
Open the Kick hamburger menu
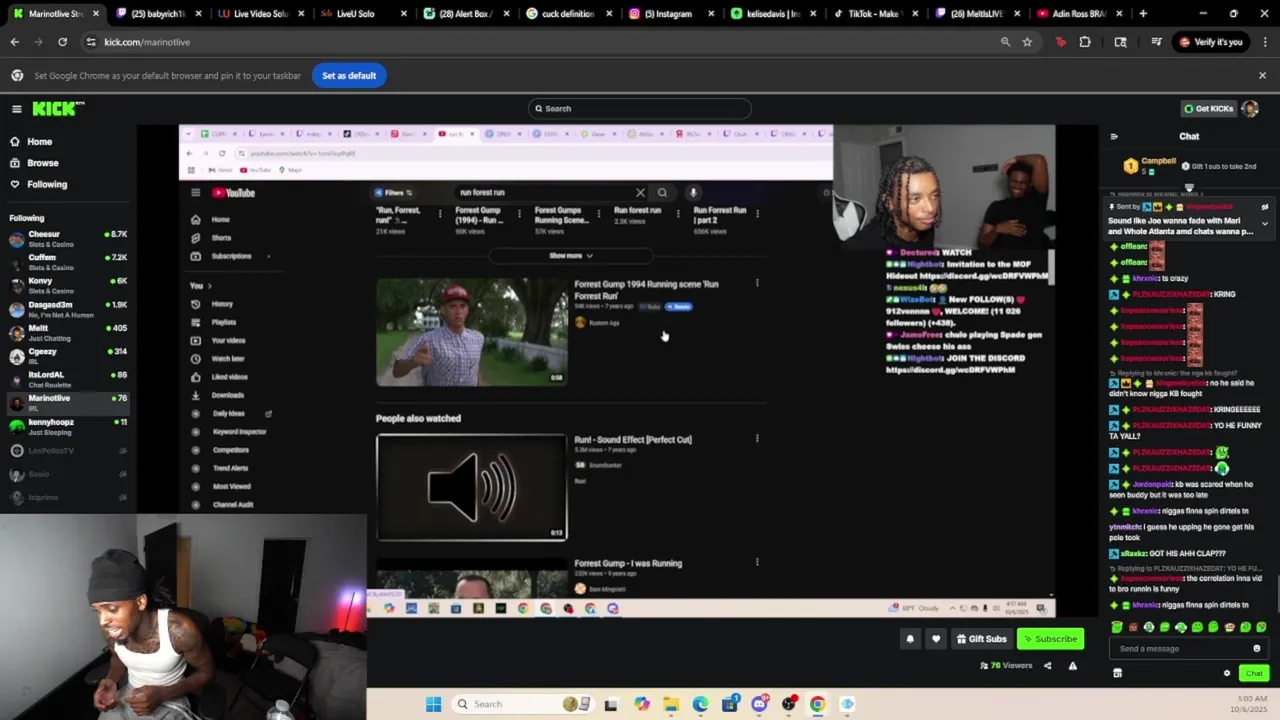pyautogui.click(x=16, y=109)
